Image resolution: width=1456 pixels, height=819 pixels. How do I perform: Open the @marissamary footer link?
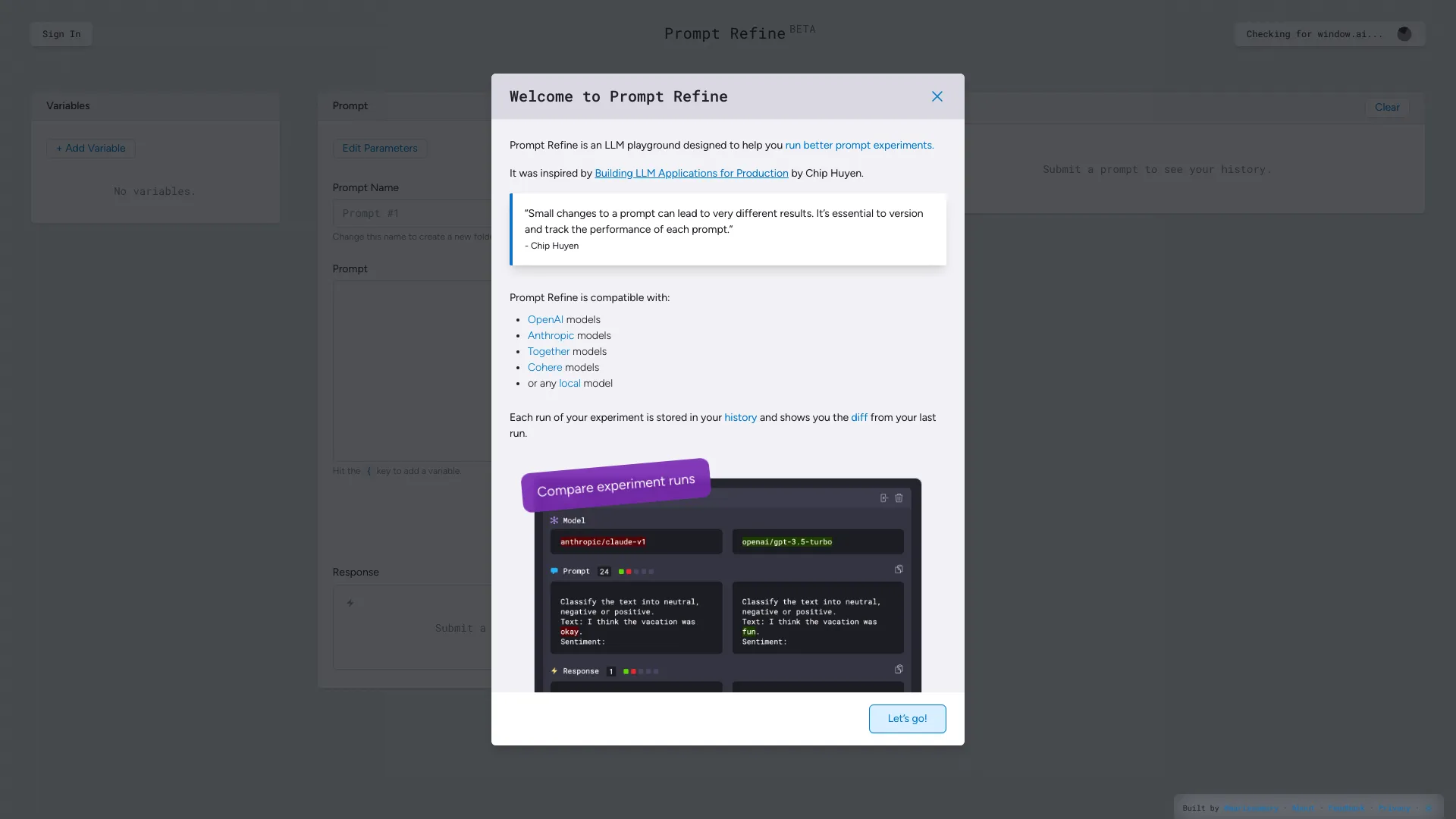point(1251,808)
